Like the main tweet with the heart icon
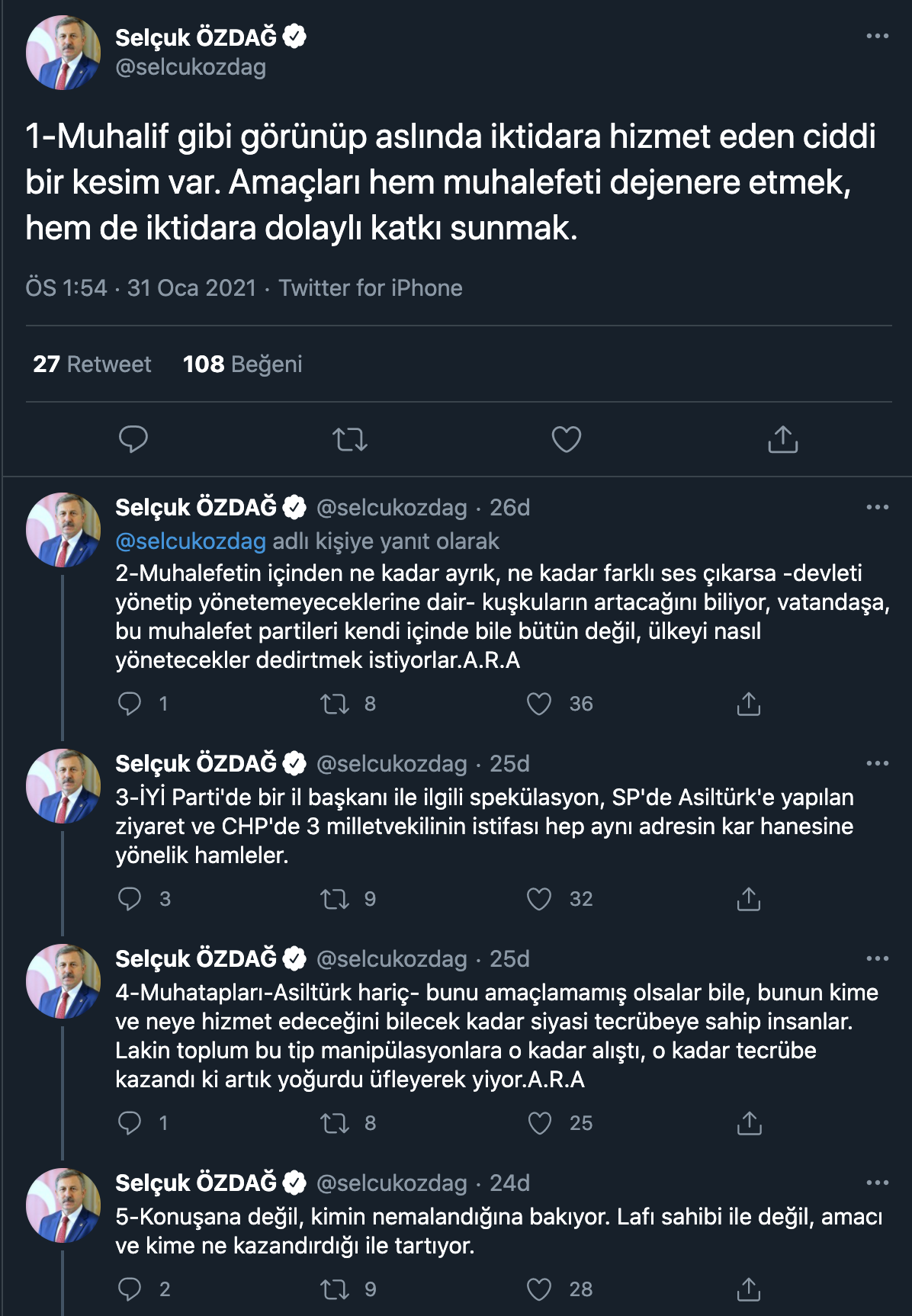Image resolution: width=912 pixels, height=1316 pixels. click(x=567, y=438)
